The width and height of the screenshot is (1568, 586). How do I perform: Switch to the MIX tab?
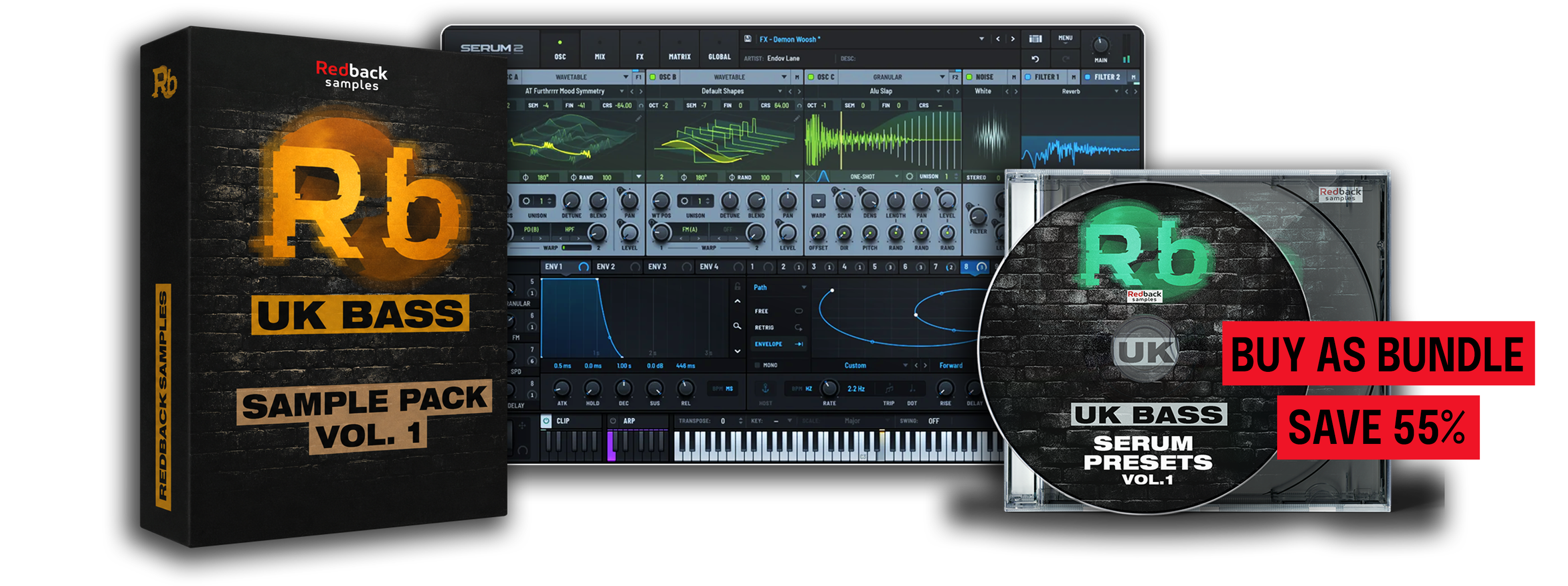click(x=599, y=49)
